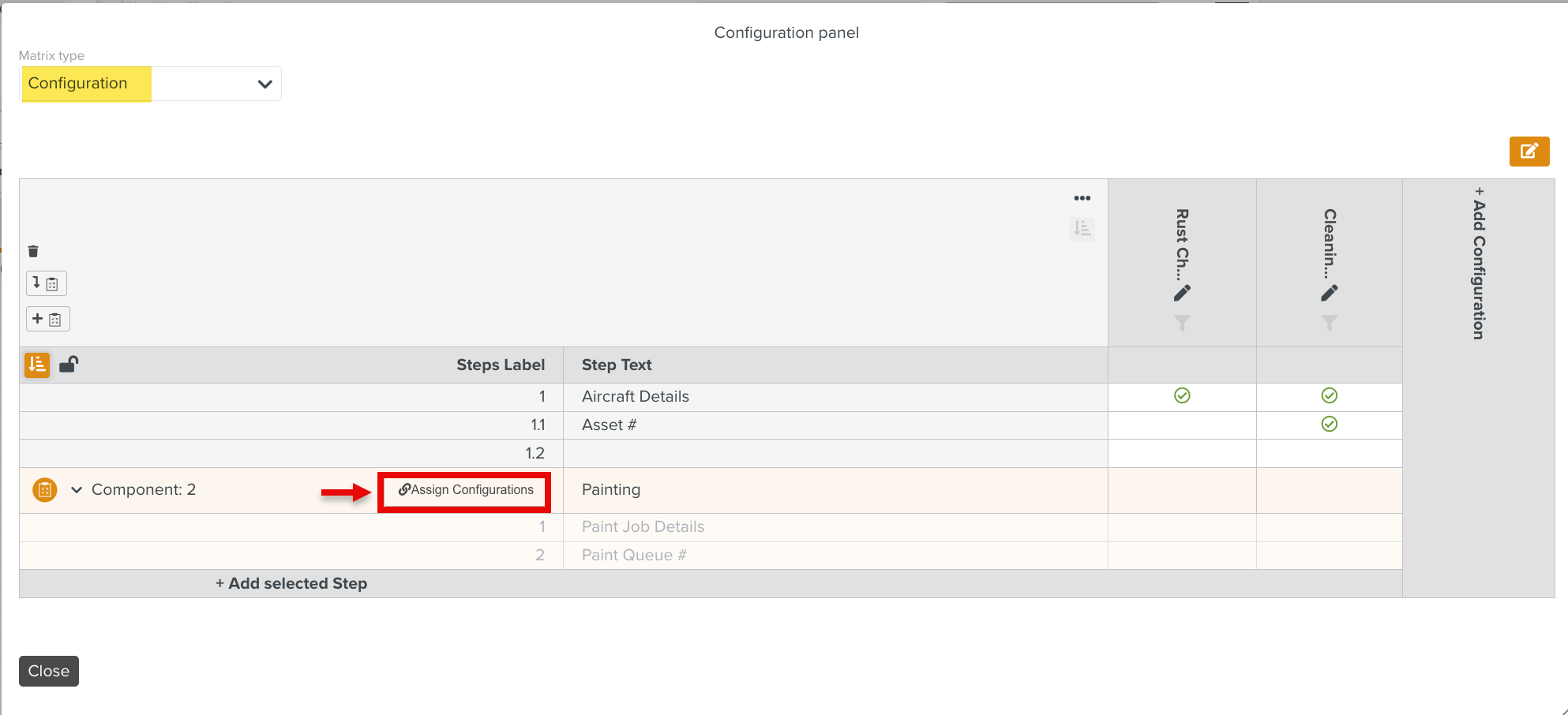
Task: Toggle Cleanin check for Aircraft Details
Action: (1330, 395)
